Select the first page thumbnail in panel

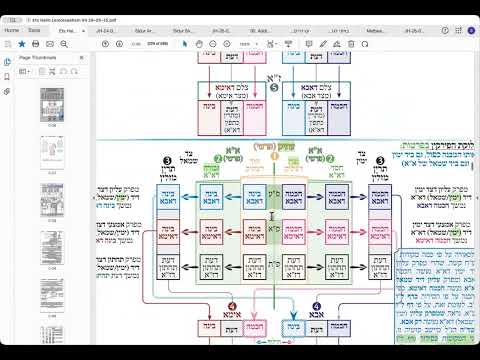tap(52, 105)
